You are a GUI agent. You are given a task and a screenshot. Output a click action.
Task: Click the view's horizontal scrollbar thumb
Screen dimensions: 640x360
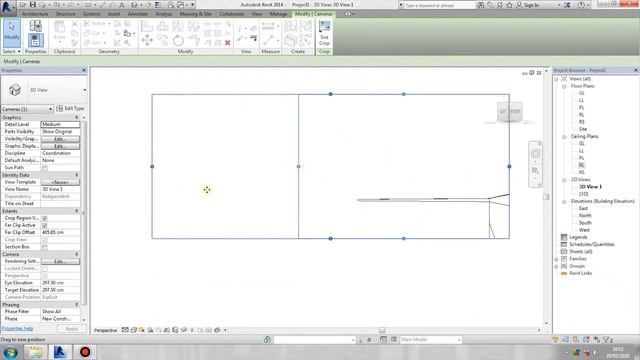[382, 330]
